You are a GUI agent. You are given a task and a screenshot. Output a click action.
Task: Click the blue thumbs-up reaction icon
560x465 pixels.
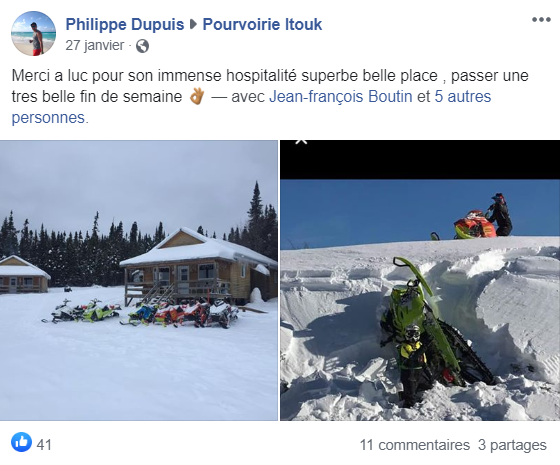(x=21, y=442)
